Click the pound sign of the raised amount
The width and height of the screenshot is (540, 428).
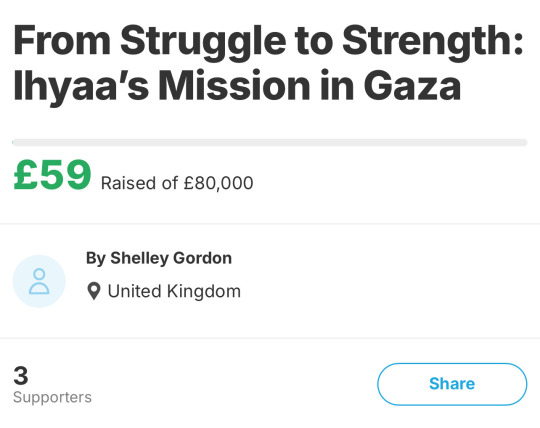[x=25, y=175]
